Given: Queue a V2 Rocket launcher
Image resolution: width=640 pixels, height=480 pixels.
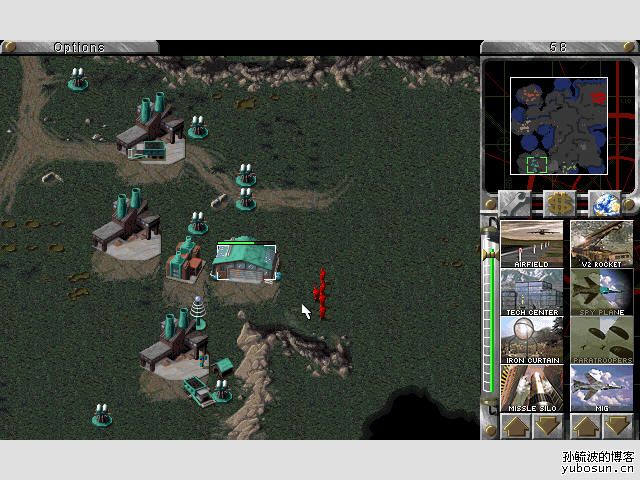Looking at the screenshot, I should pos(602,244).
